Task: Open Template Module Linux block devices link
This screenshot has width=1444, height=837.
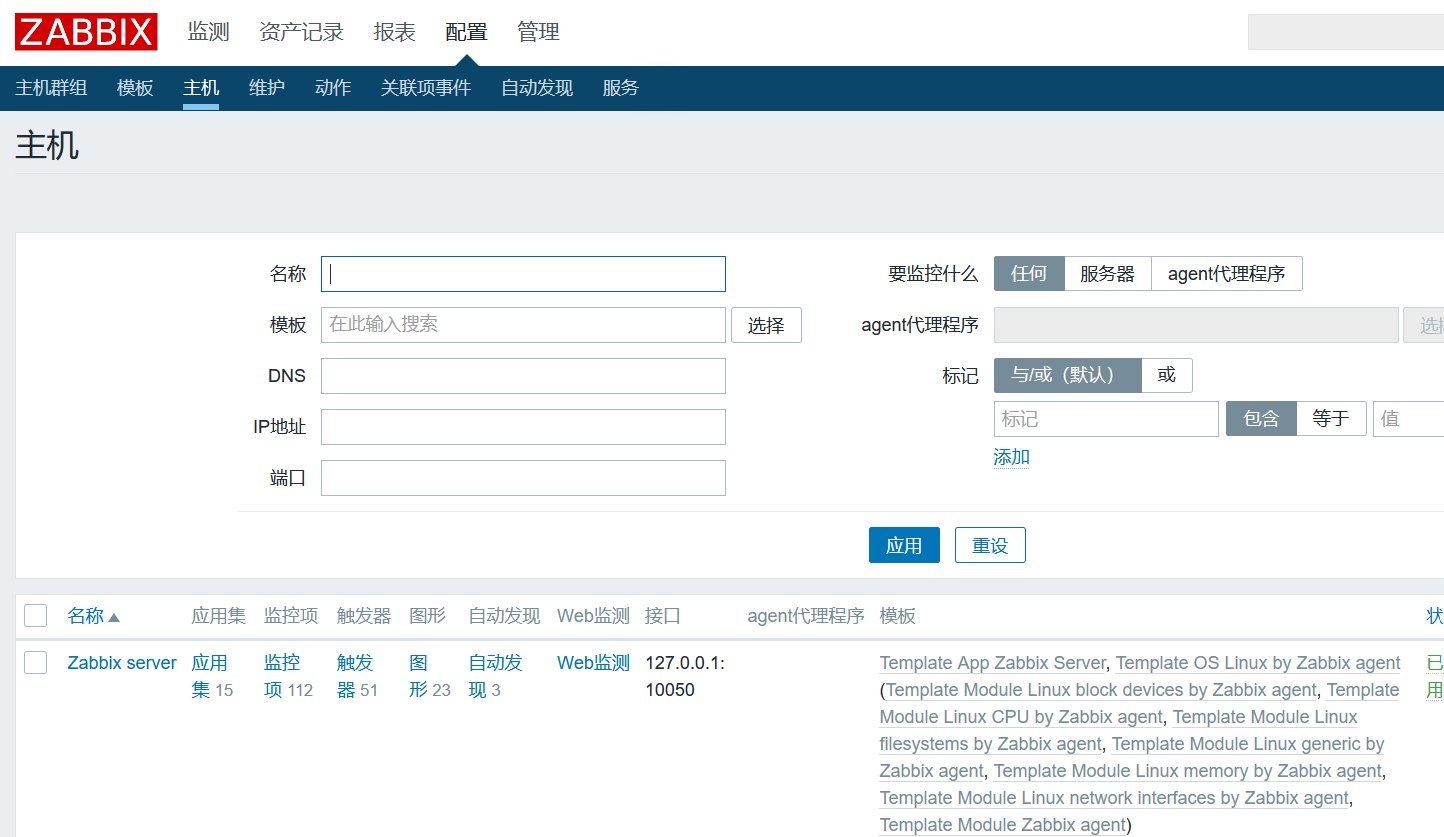Action: click(1101, 690)
